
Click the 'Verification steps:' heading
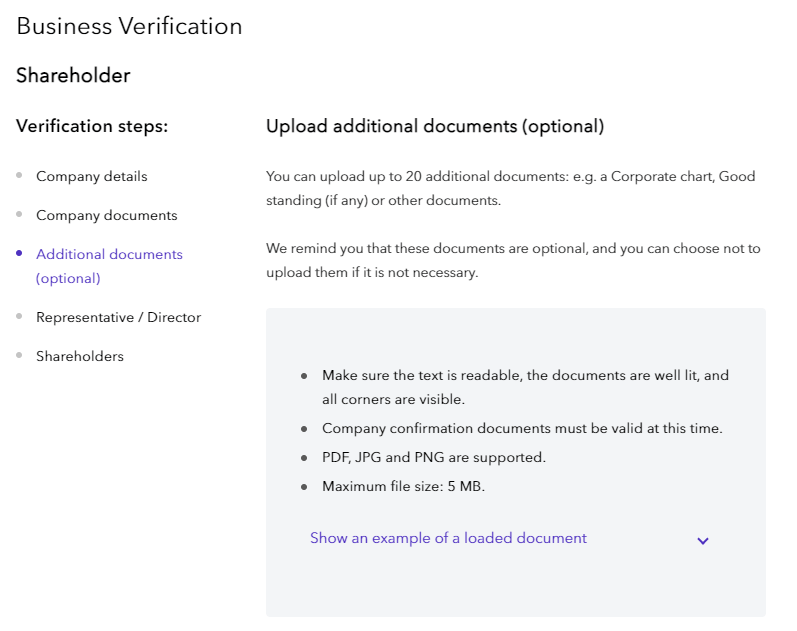coord(92,126)
